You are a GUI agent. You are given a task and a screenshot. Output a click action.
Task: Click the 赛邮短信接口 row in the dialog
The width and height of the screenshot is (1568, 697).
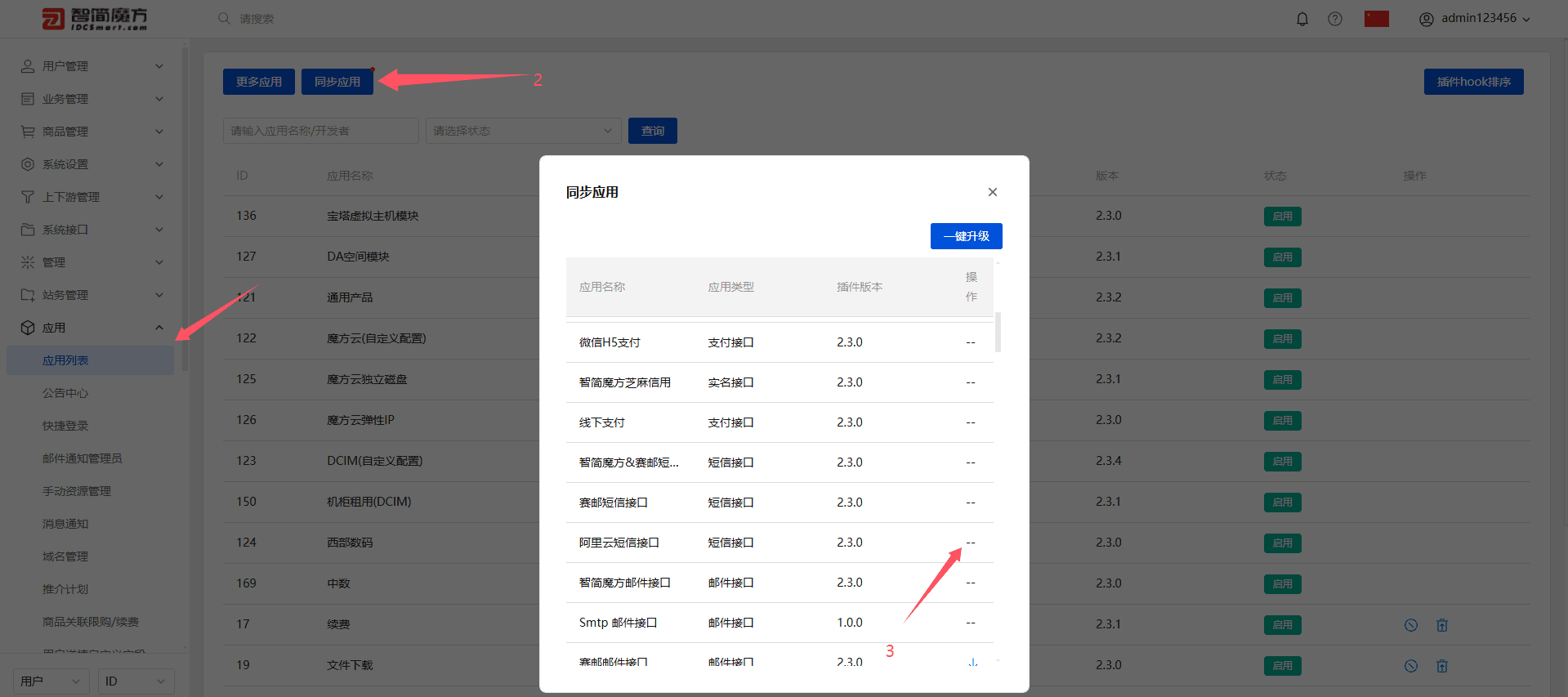(780, 503)
